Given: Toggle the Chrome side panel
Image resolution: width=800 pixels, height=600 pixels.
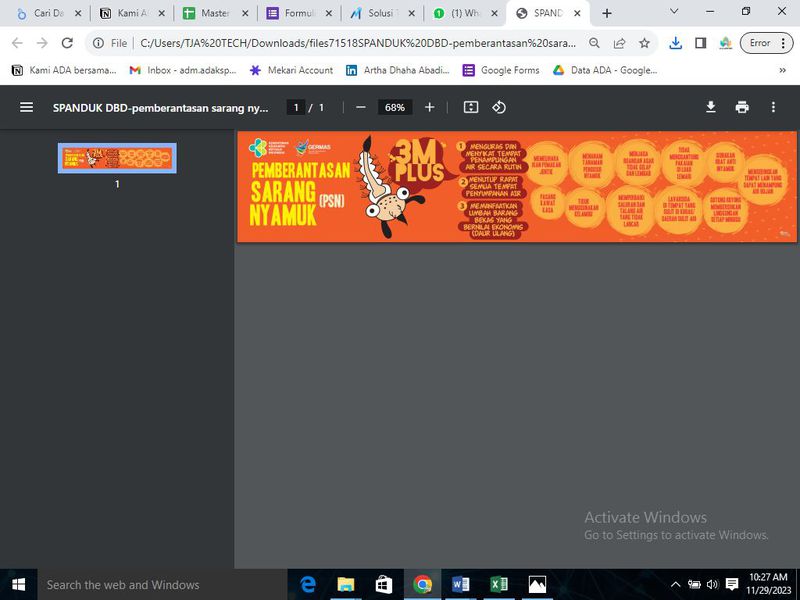Looking at the screenshot, I should pos(701,43).
